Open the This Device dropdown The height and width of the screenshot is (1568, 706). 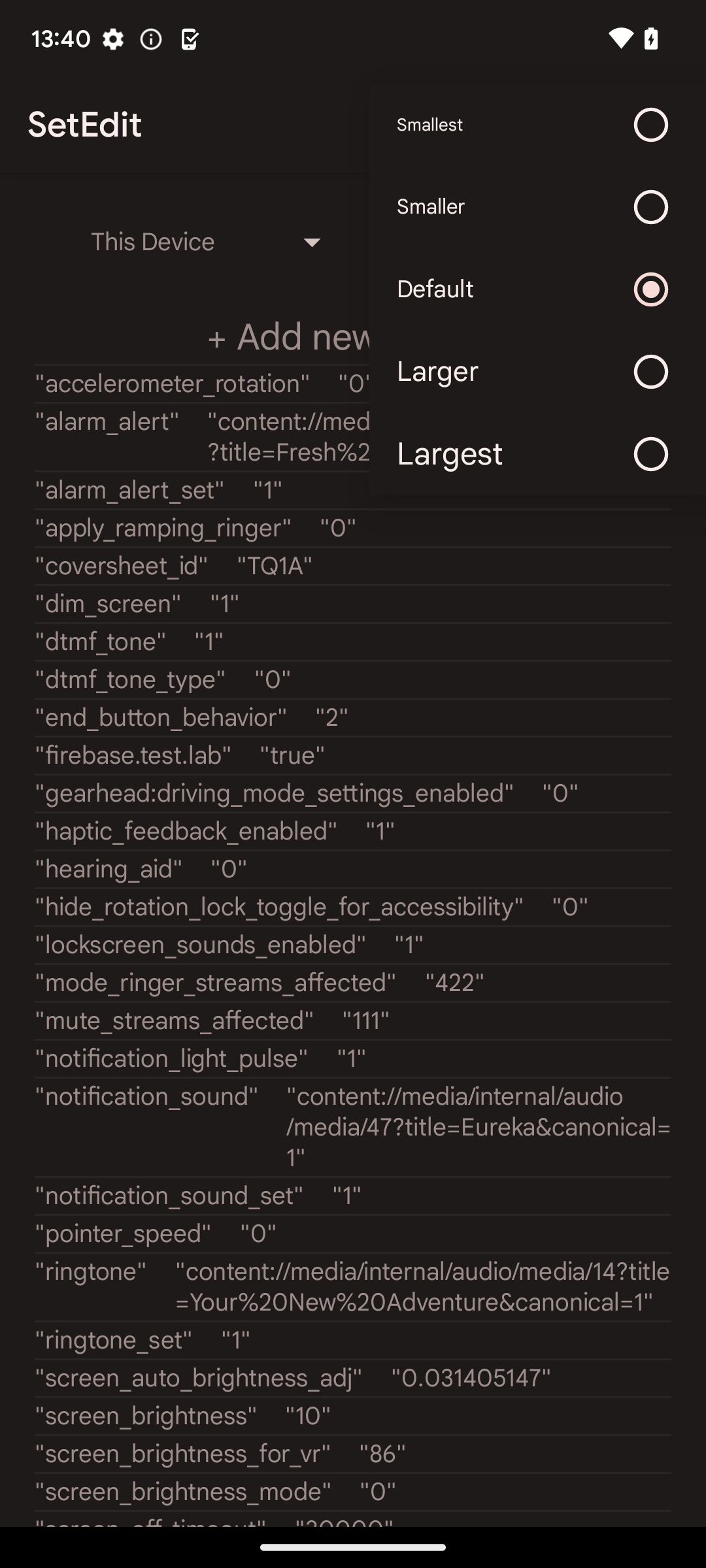coord(153,242)
